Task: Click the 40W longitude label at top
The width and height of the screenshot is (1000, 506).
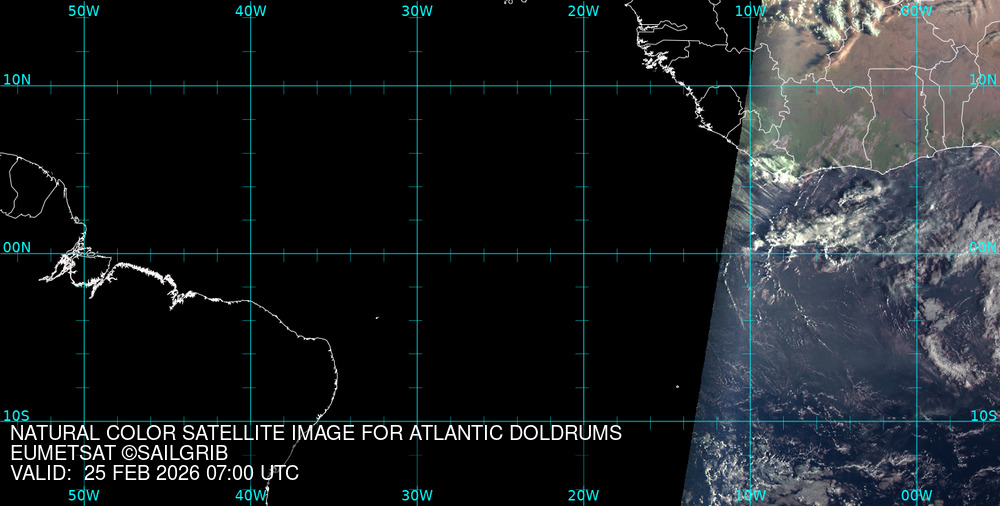Action: point(250,11)
